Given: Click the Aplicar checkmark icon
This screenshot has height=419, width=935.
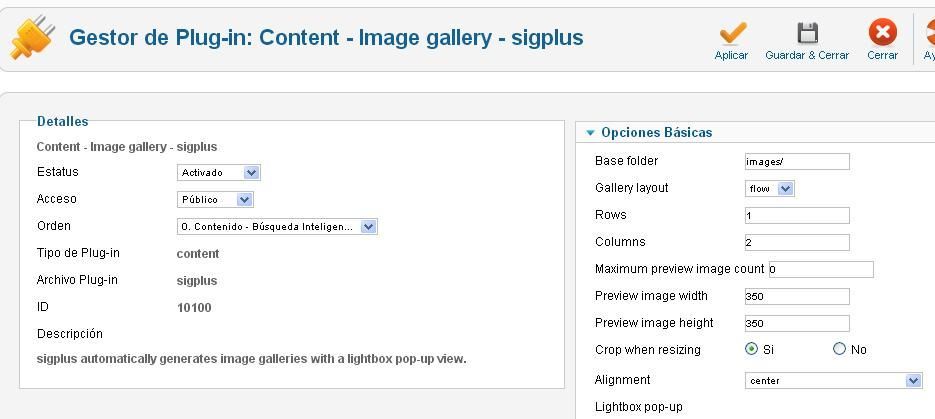Looking at the screenshot, I should [x=732, y=33].
